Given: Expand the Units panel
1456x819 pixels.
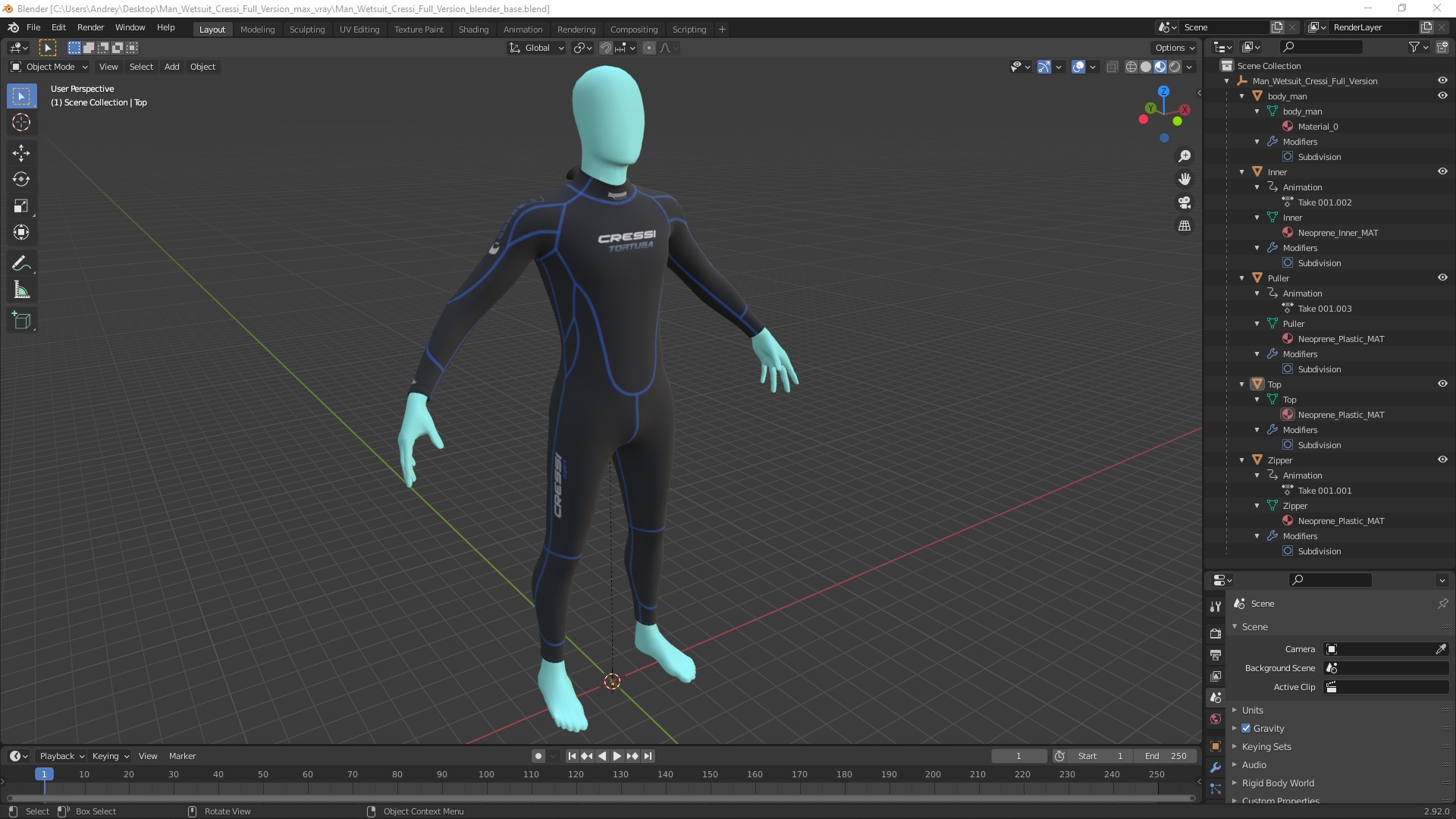Looking at the screenshot, I should click(1252, 711).
